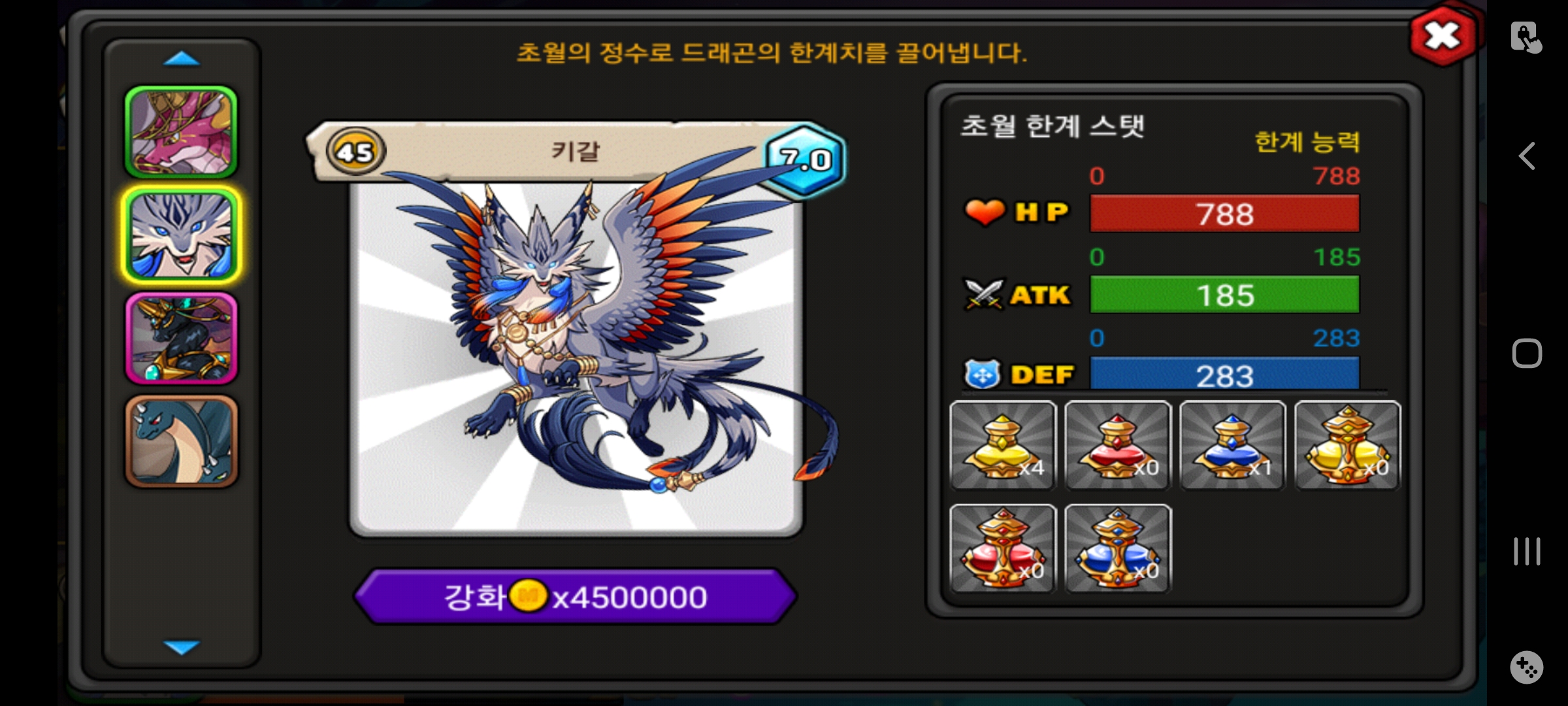This screenshot has width=1568, height=706.
Task: Select the small red essence potion x0
Action: click(x=1118, y=445)
